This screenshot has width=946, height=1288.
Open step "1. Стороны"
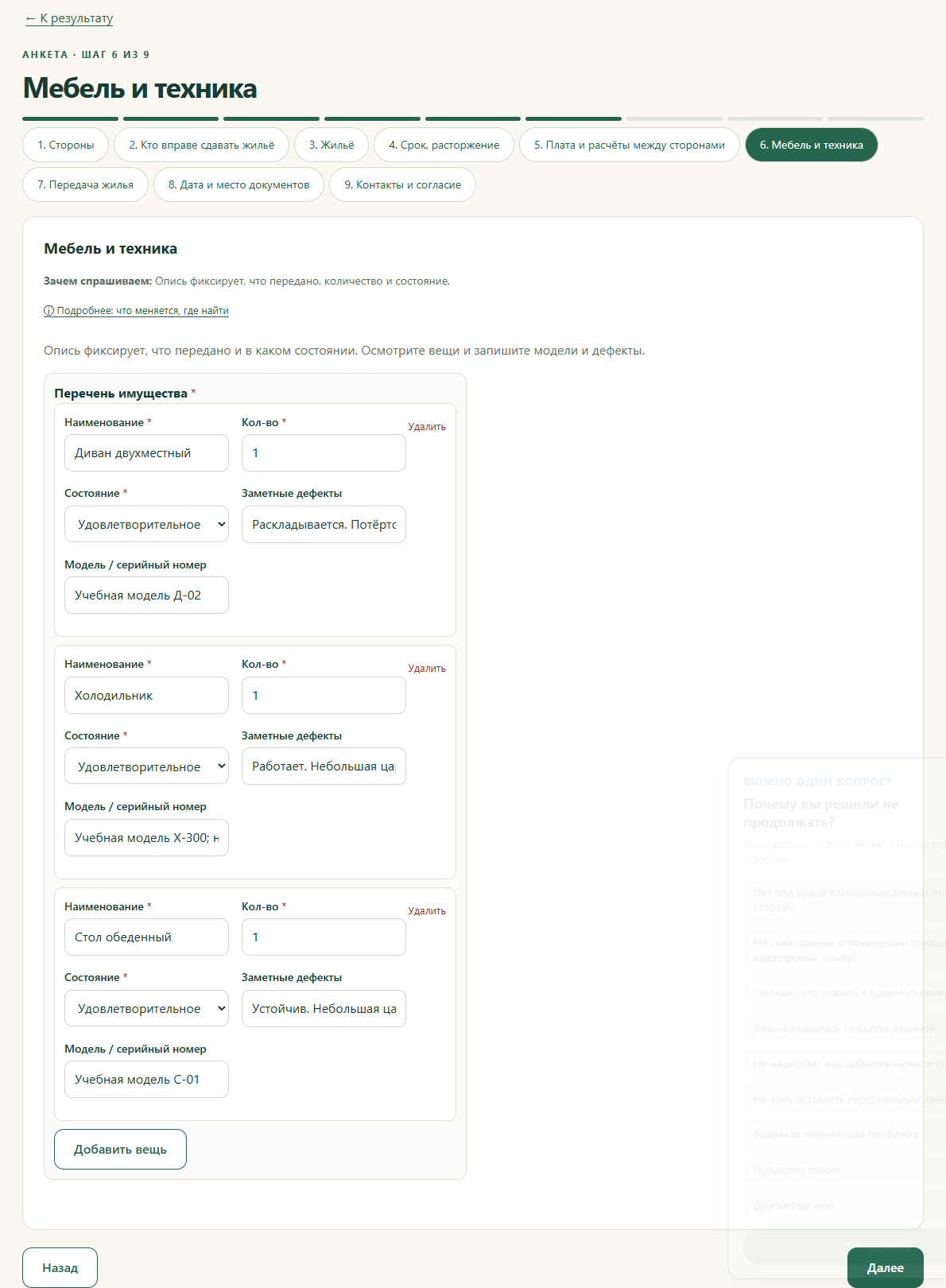pyautogui.click(x=66, y=145)
